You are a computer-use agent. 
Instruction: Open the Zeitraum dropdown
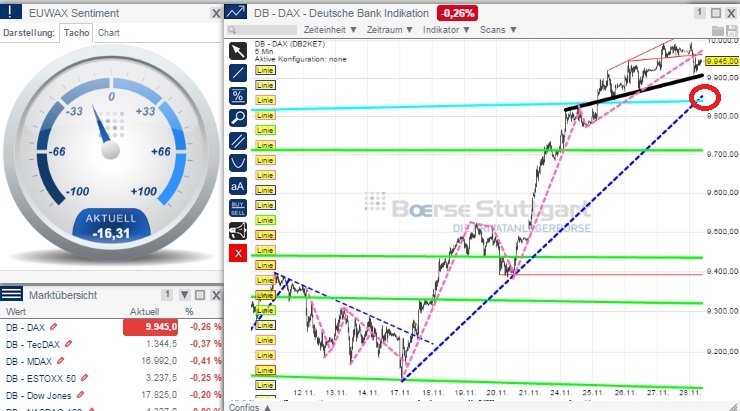pos(389,30)
